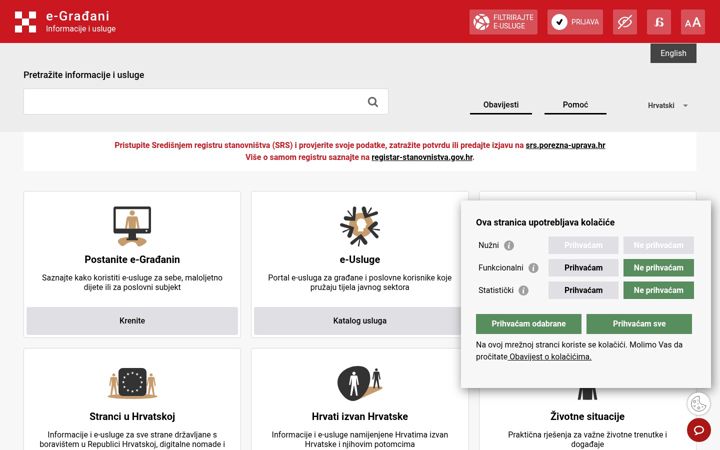
Task: Open the red chat bubble icon
Action: (698, 430)
